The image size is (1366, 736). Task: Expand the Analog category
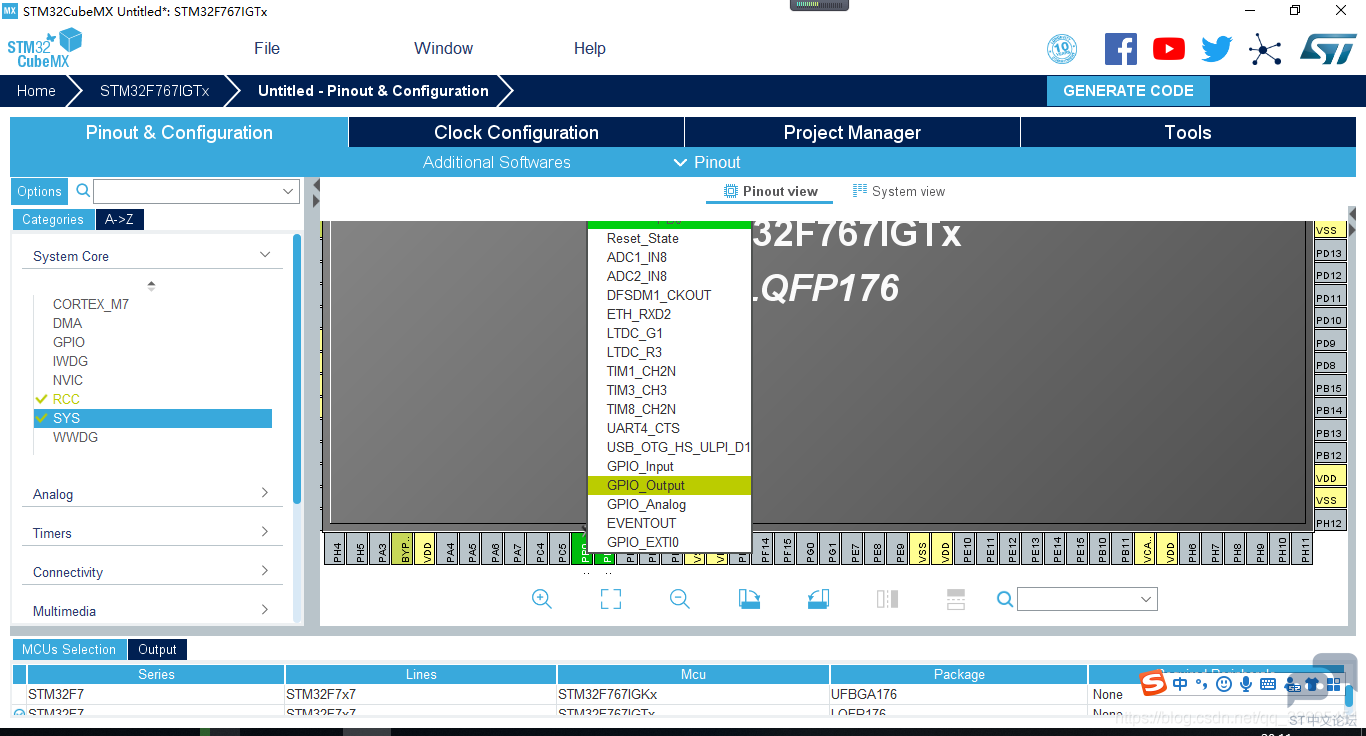(265, 493)
